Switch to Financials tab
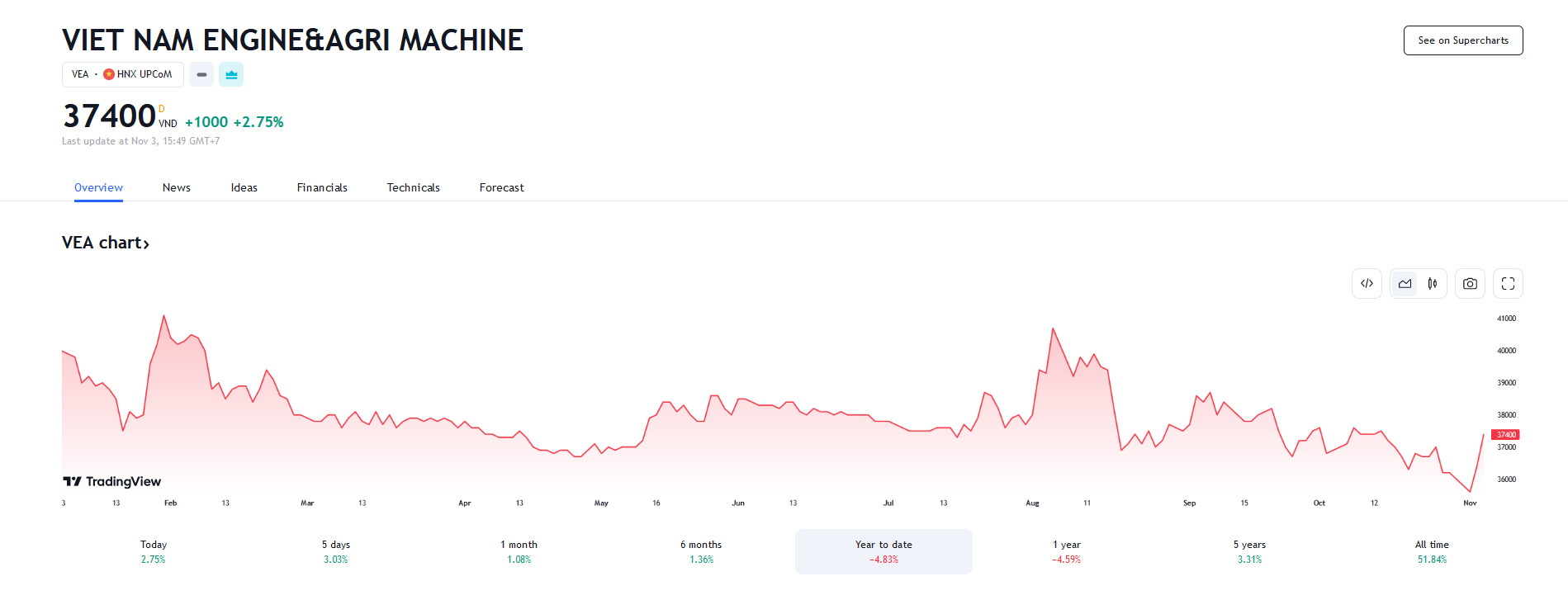The height and width of the screenshot is (600, 1568). [x=322, y=187]
